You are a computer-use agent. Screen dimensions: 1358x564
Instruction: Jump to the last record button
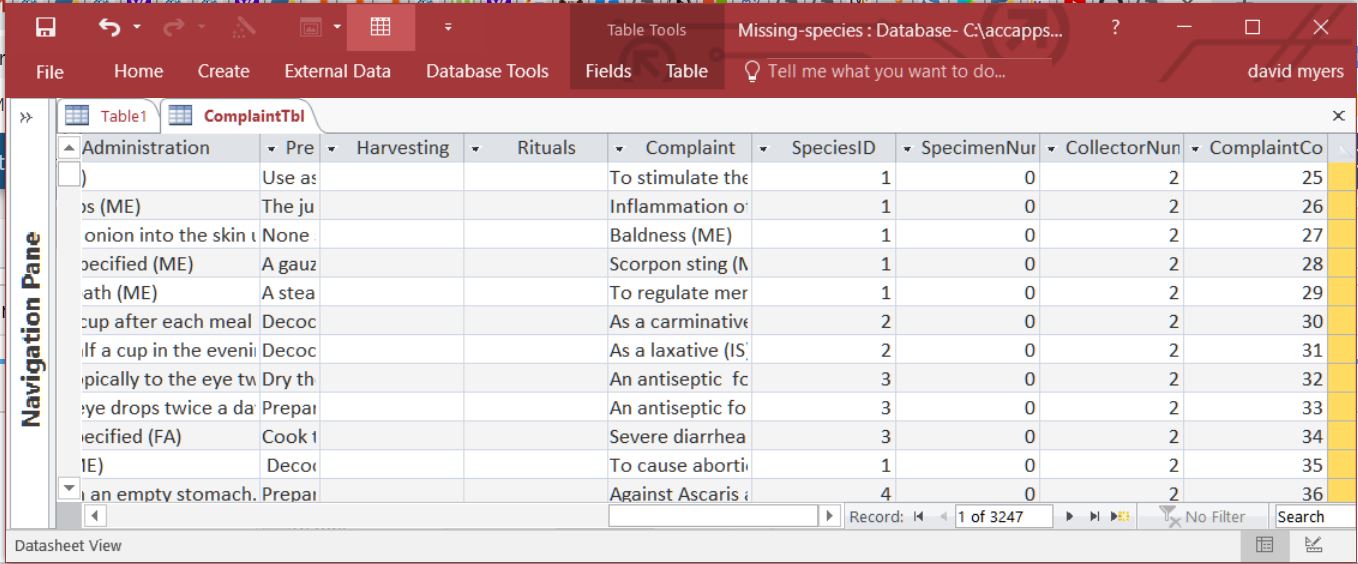coord(1095,517)
